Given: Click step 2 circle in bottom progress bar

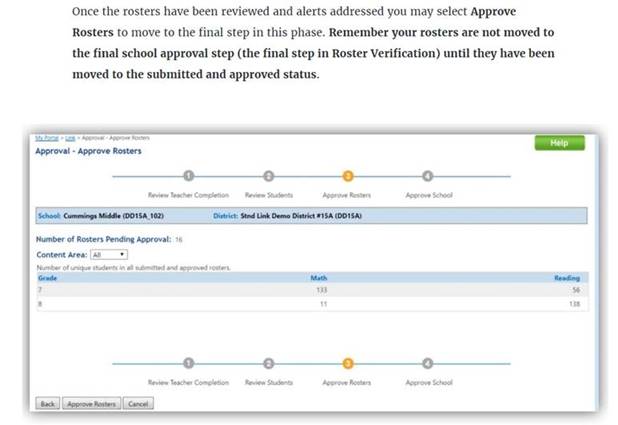Looking at the screenshot, I should point(268,364).
